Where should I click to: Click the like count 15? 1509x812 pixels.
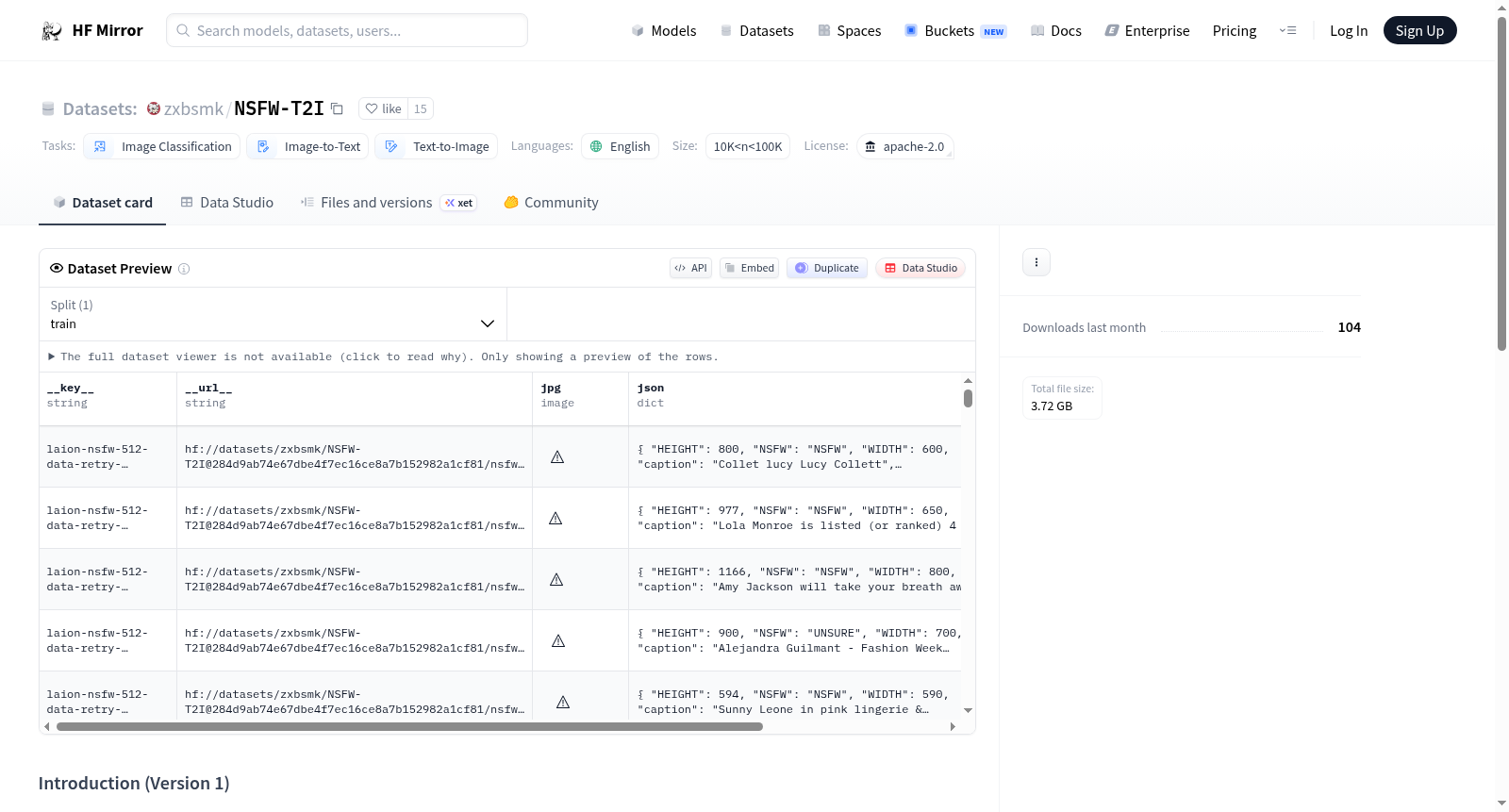[421, 108]
